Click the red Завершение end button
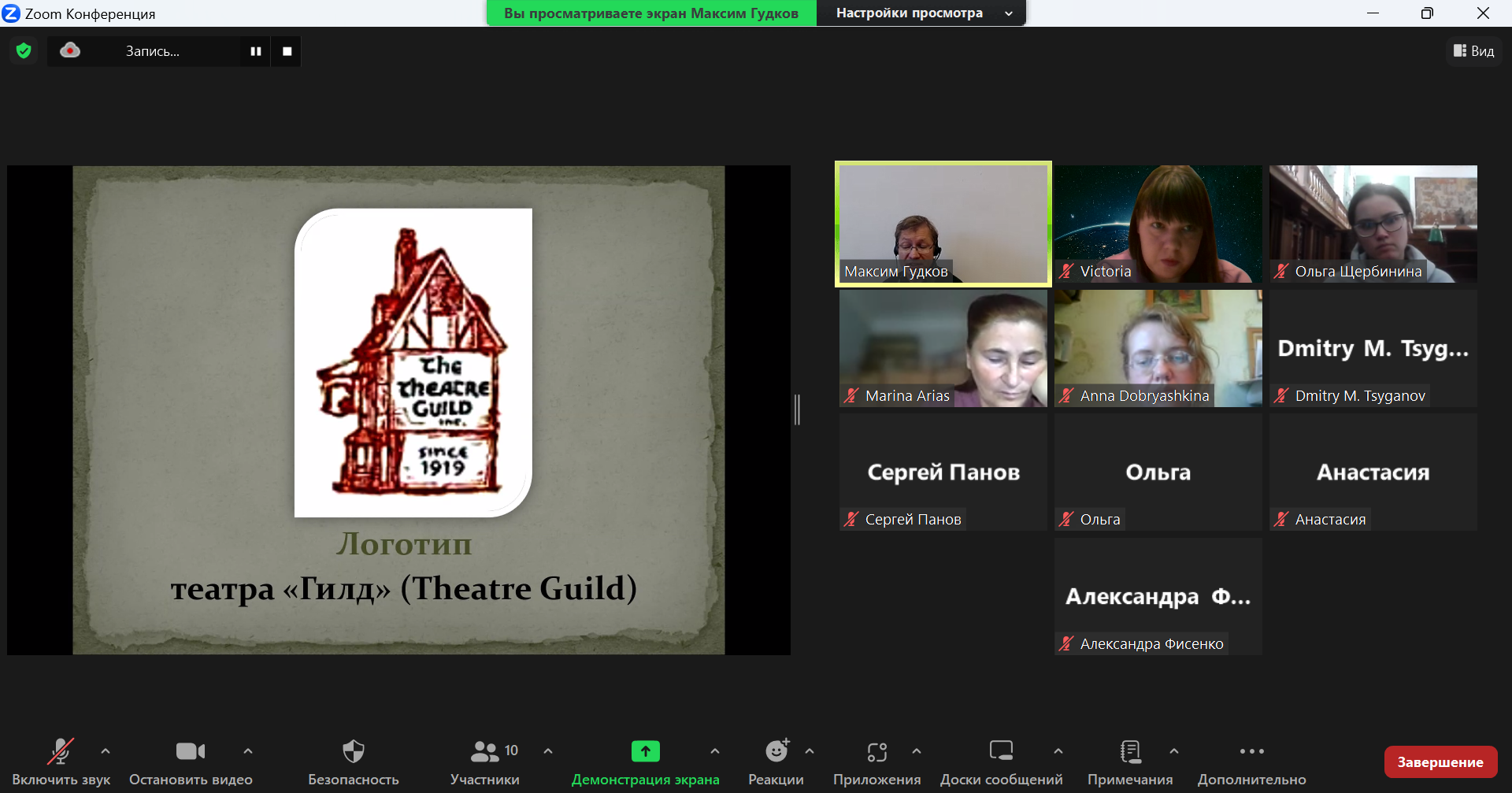Image resolution: width=1512 pixels, height=793 pixels. [x=1440, y=762]
